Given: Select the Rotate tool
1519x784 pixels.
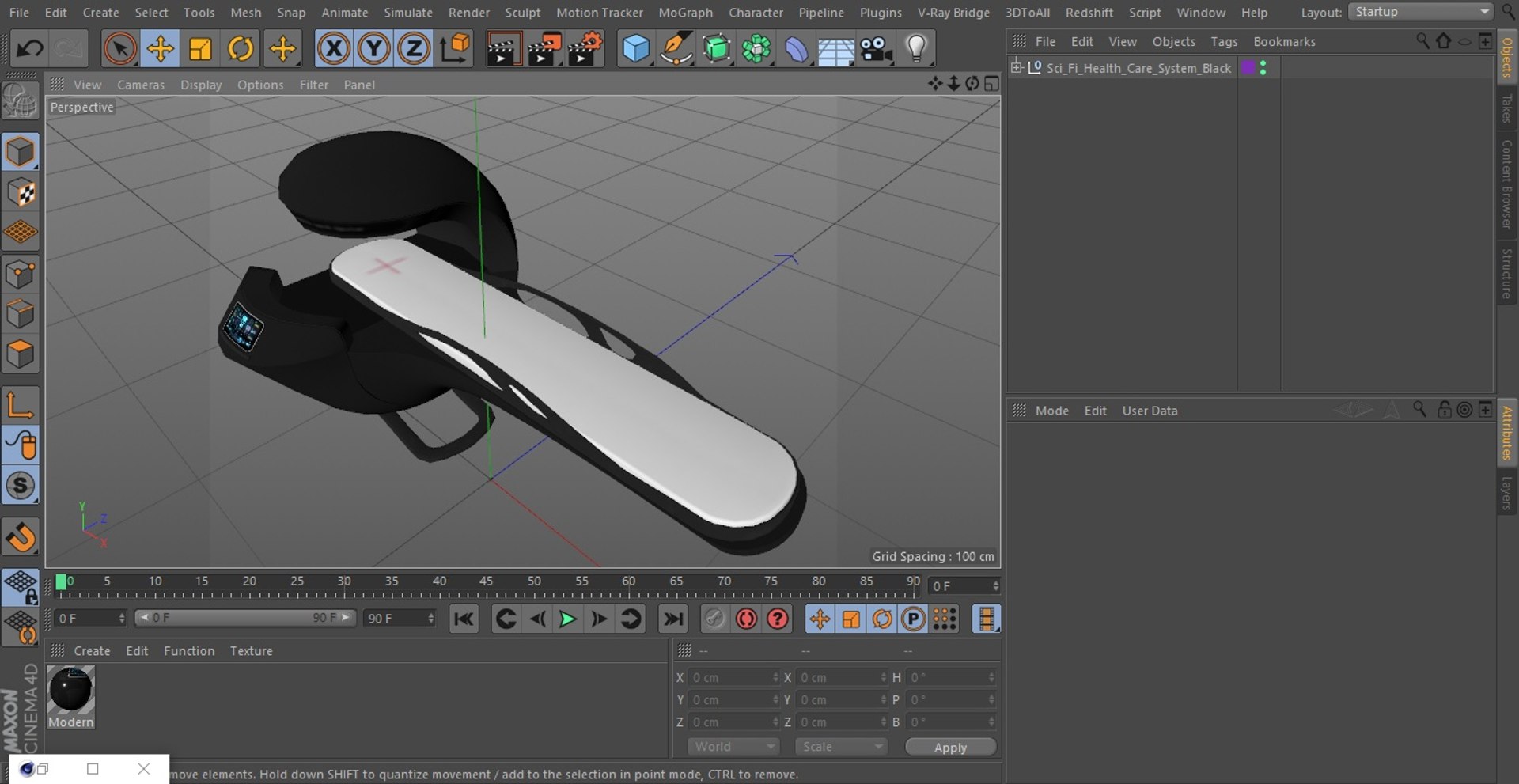Looking at the screenshot, I should coord(241,49).
